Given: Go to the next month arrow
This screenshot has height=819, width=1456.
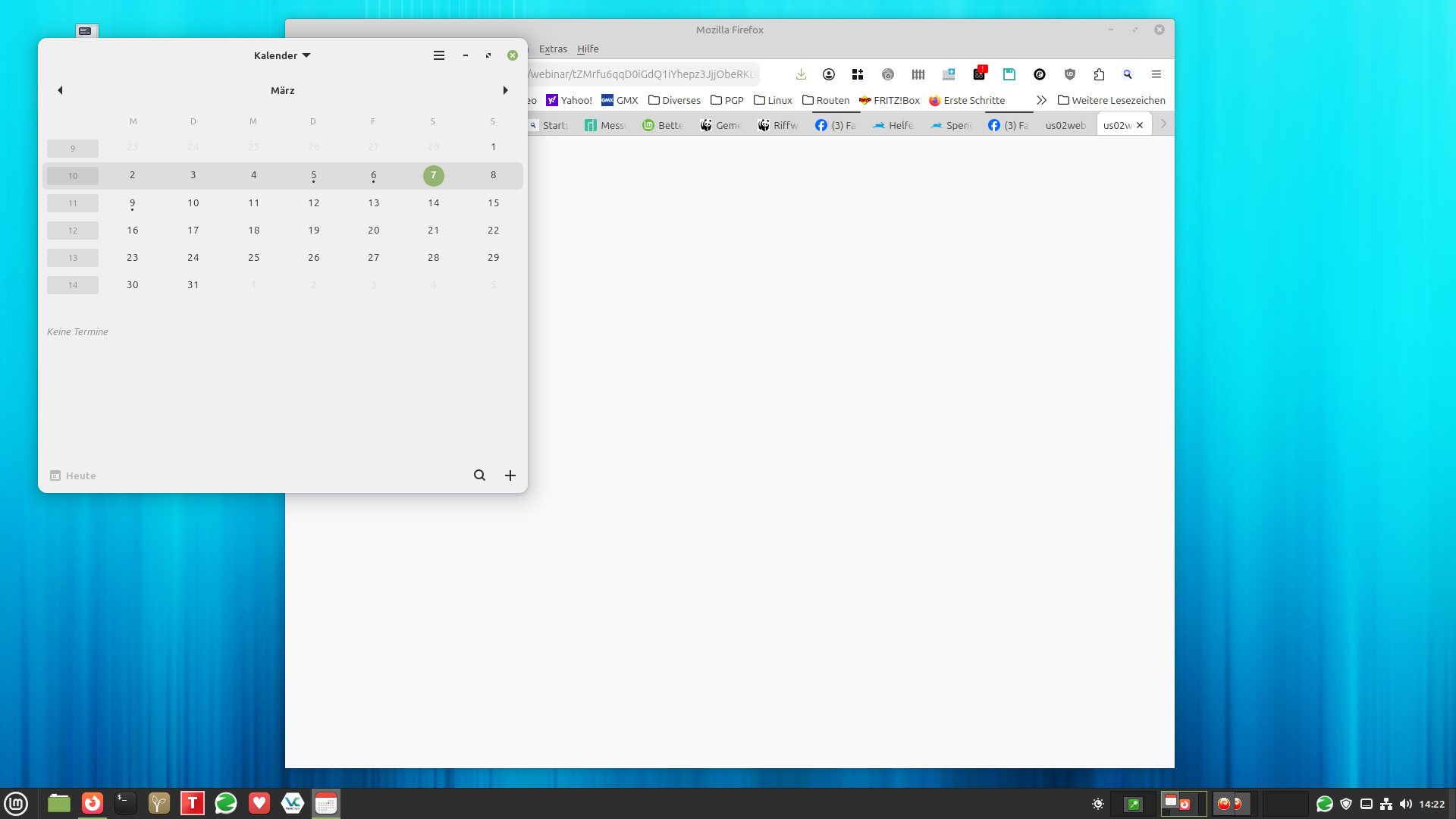Looking at the screenshot, I should (x=506, y=90).
